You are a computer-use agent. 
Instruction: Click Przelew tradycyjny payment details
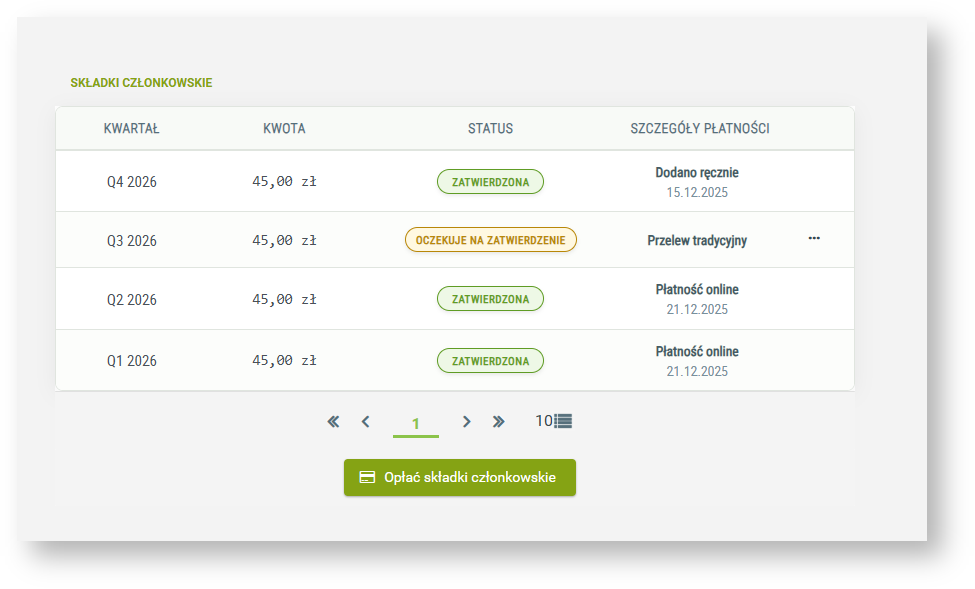click(x=697, y=241)
